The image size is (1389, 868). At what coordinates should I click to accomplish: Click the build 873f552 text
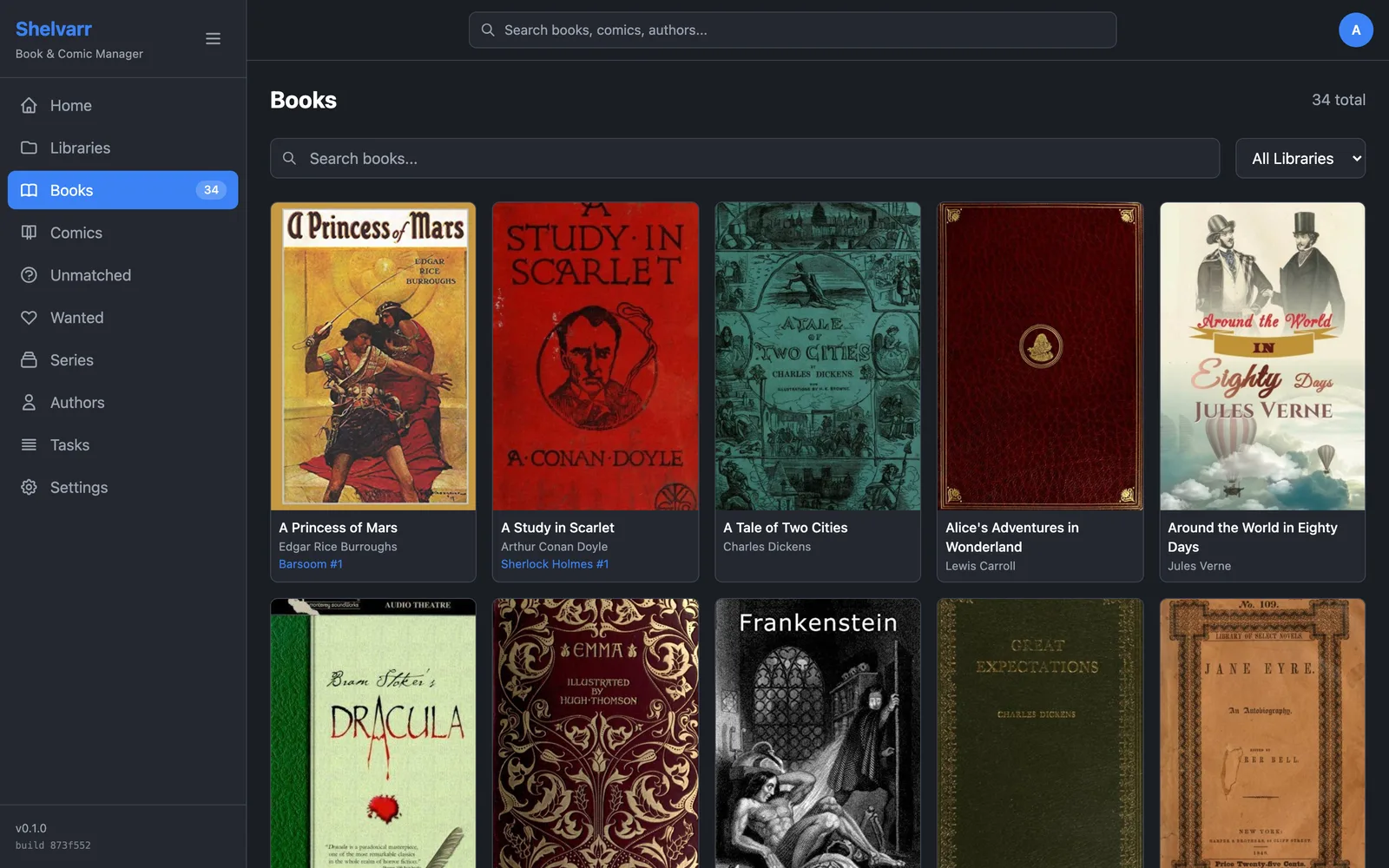coord(53,845)
